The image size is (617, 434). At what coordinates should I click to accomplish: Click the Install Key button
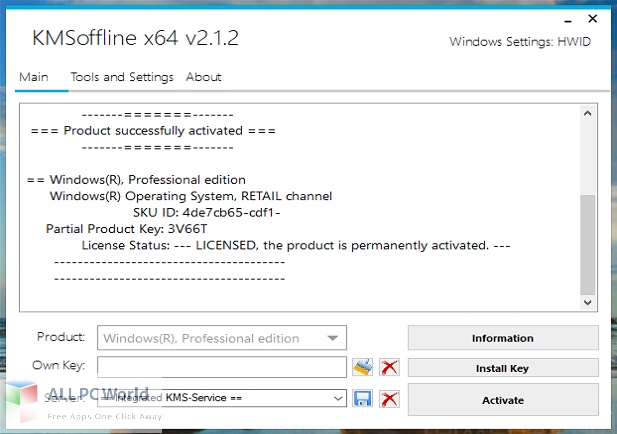503,368
